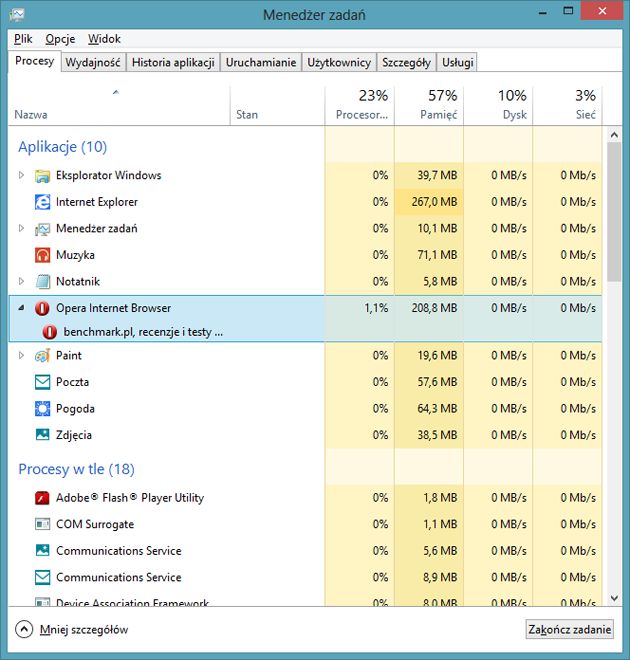Collapse details with Mniej szczegółów arrow

pos(24,630)
